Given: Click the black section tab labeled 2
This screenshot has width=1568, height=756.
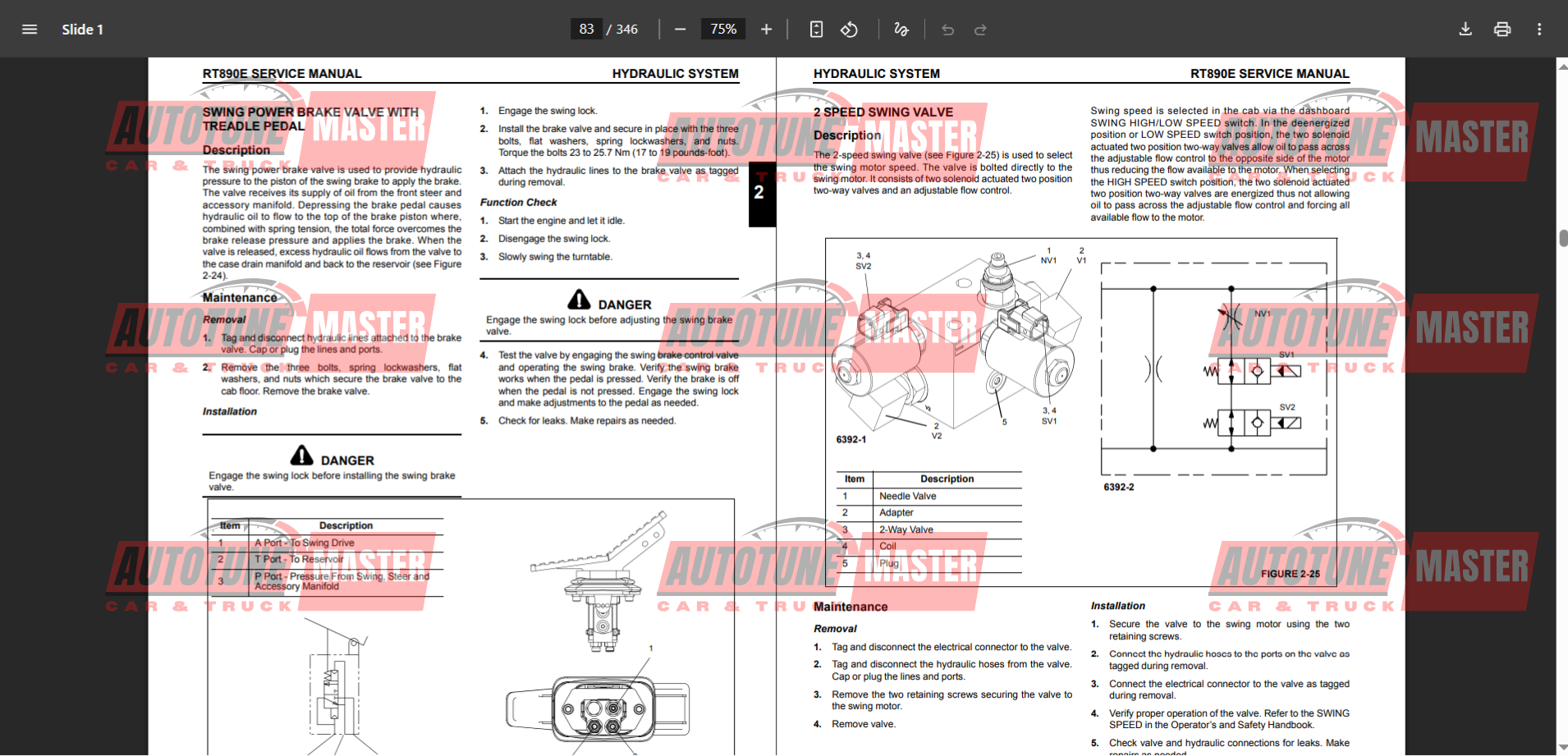Looking at the screenshot, I should (x=760, y=193).
